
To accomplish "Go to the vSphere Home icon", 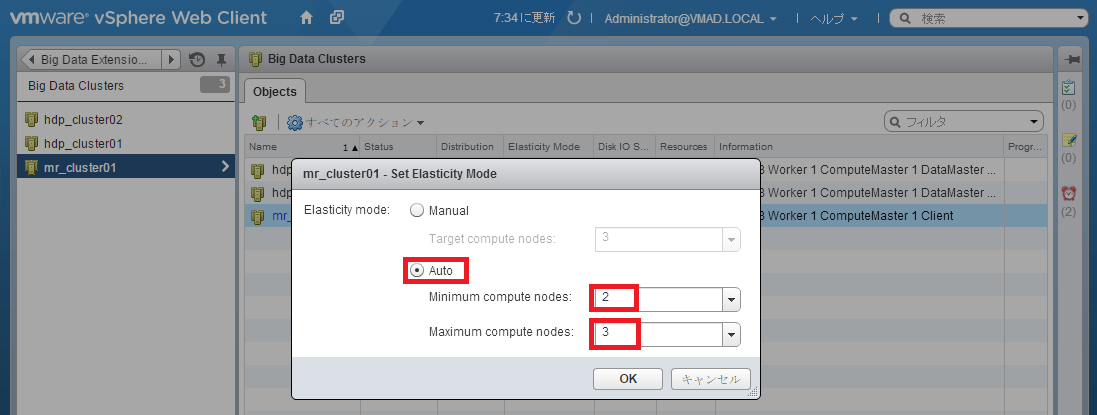I will pyautogui.click(x=306, y=18).
